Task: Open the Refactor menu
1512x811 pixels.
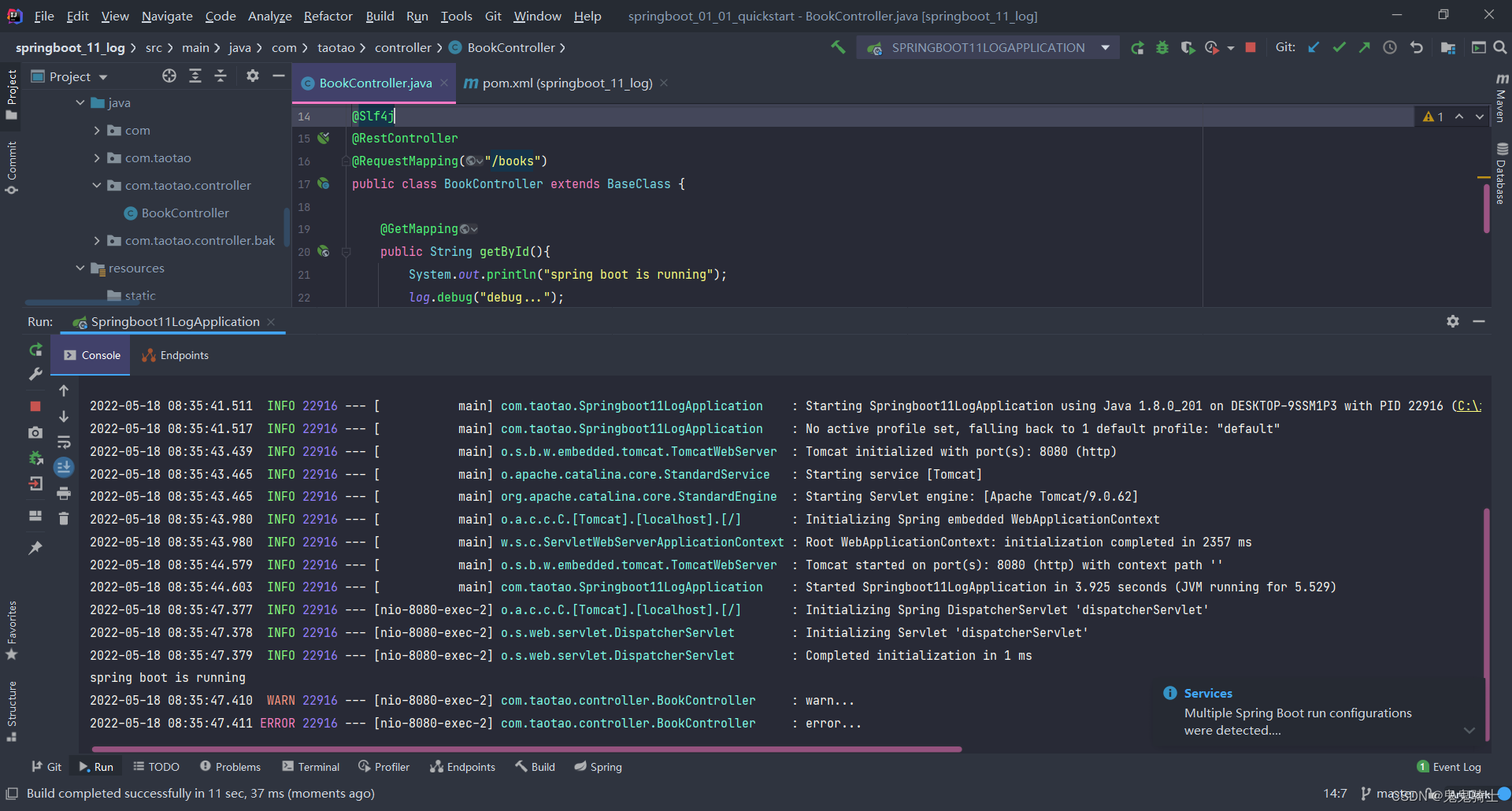Action: point(328,16)
